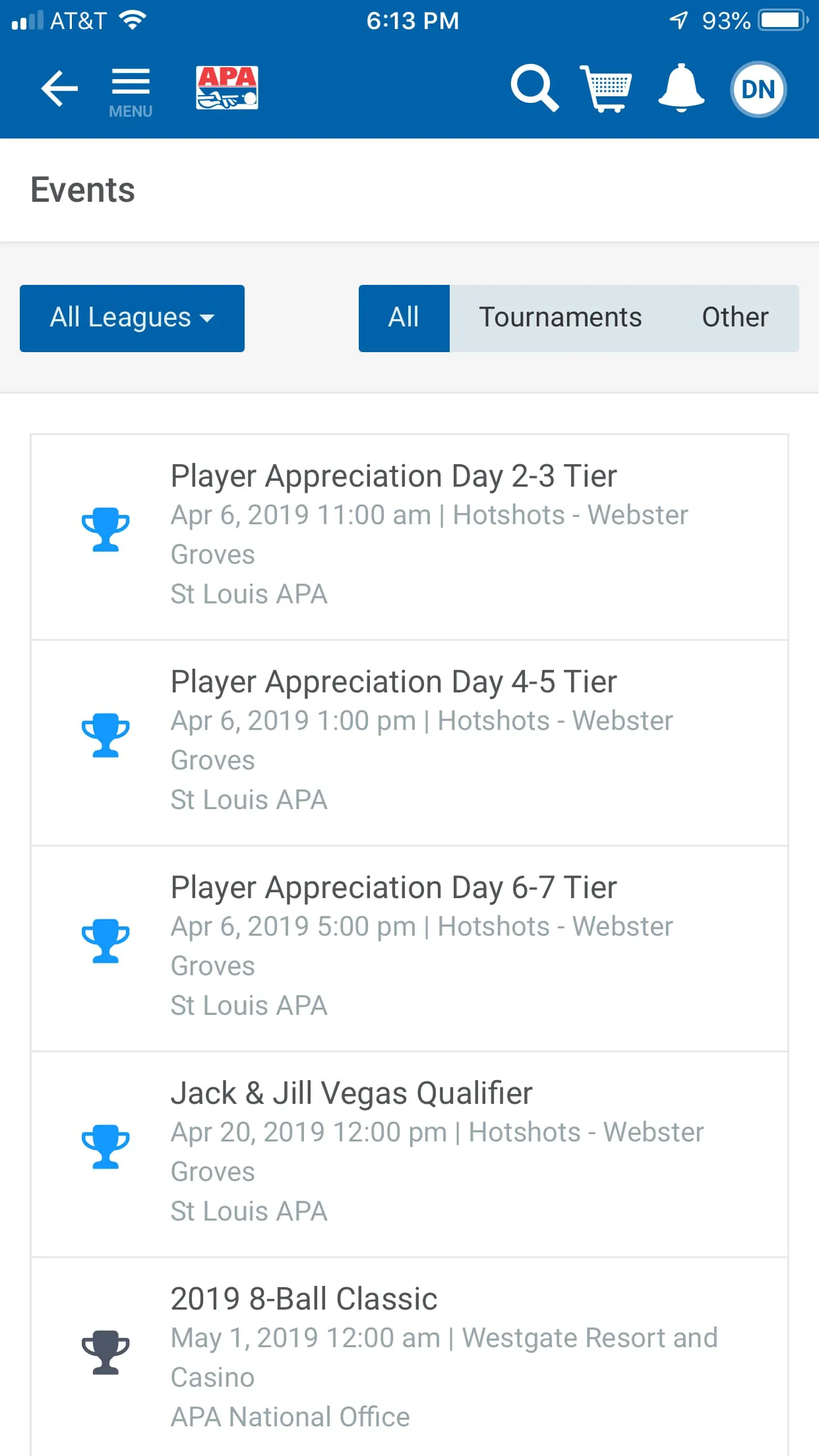Select the All filter tab
Viewport: 819px width, 1456px height.
click(404, 318)
